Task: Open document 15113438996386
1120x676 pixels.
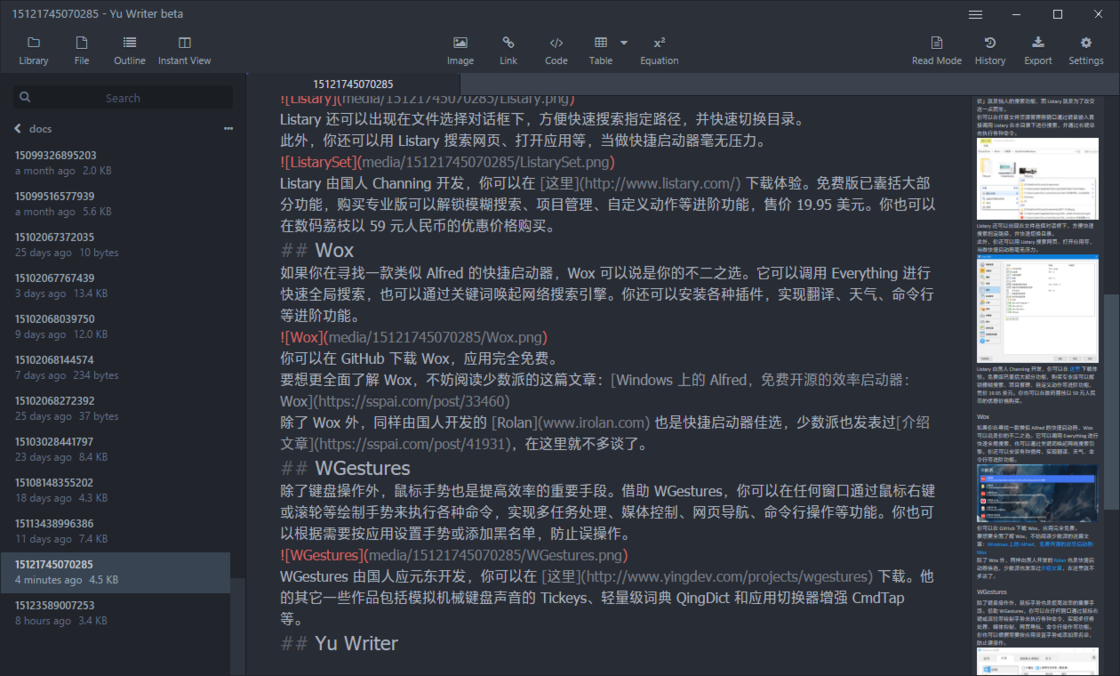Action: pos(115,532)
